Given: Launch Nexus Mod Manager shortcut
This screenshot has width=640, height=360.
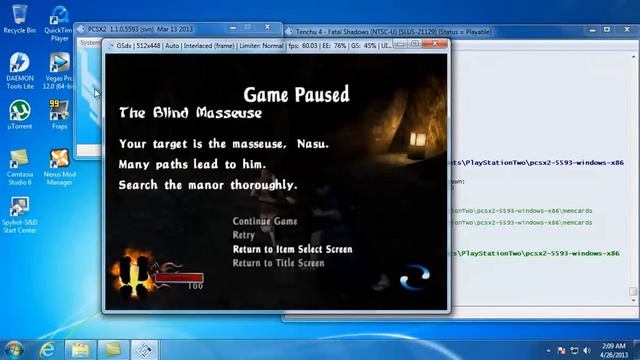Looking at the screenshot, I should [x=59, y=167].
